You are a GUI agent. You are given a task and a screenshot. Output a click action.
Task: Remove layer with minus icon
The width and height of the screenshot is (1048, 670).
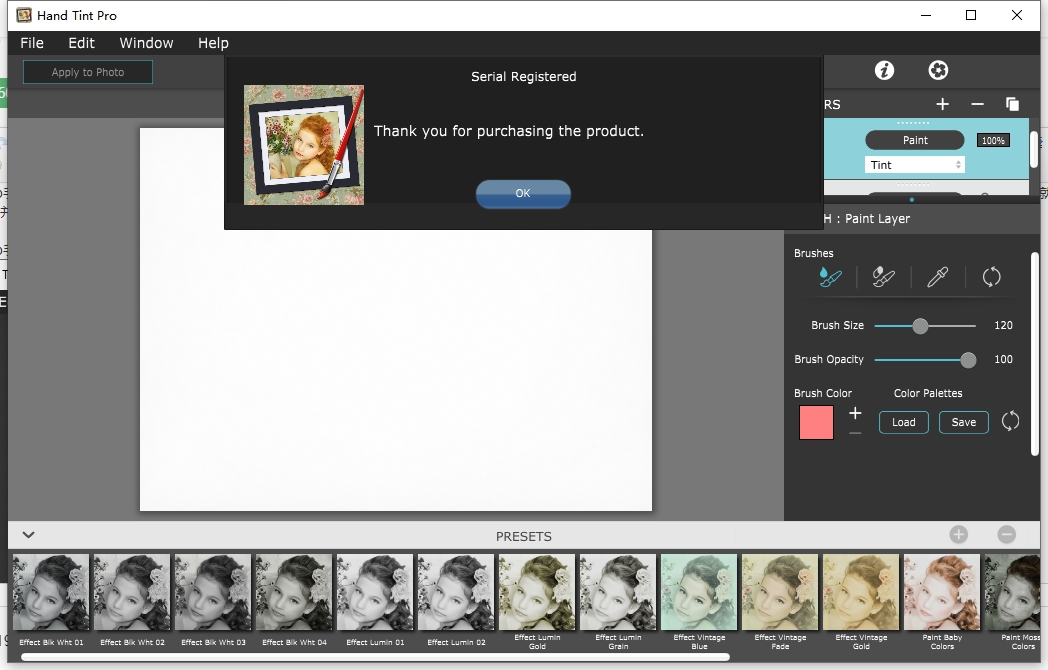[x=977, y=104]
